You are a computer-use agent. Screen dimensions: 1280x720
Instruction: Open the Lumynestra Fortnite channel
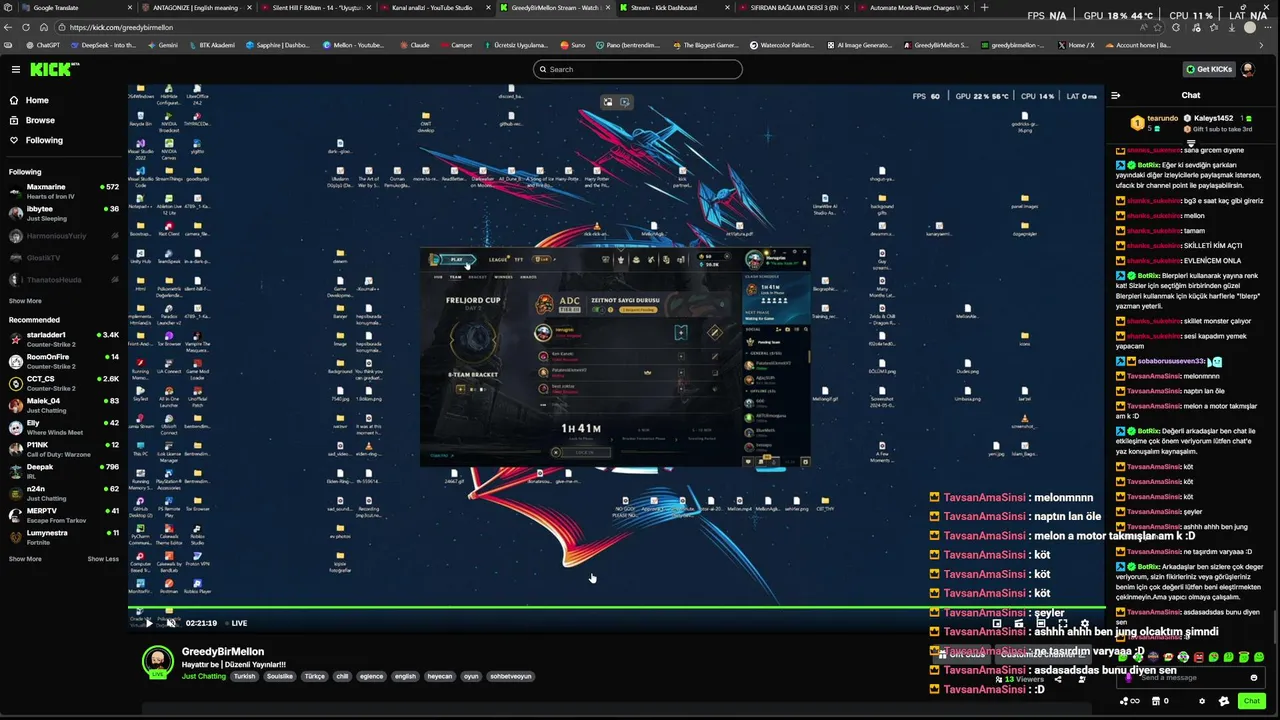[x=64, y=537]
